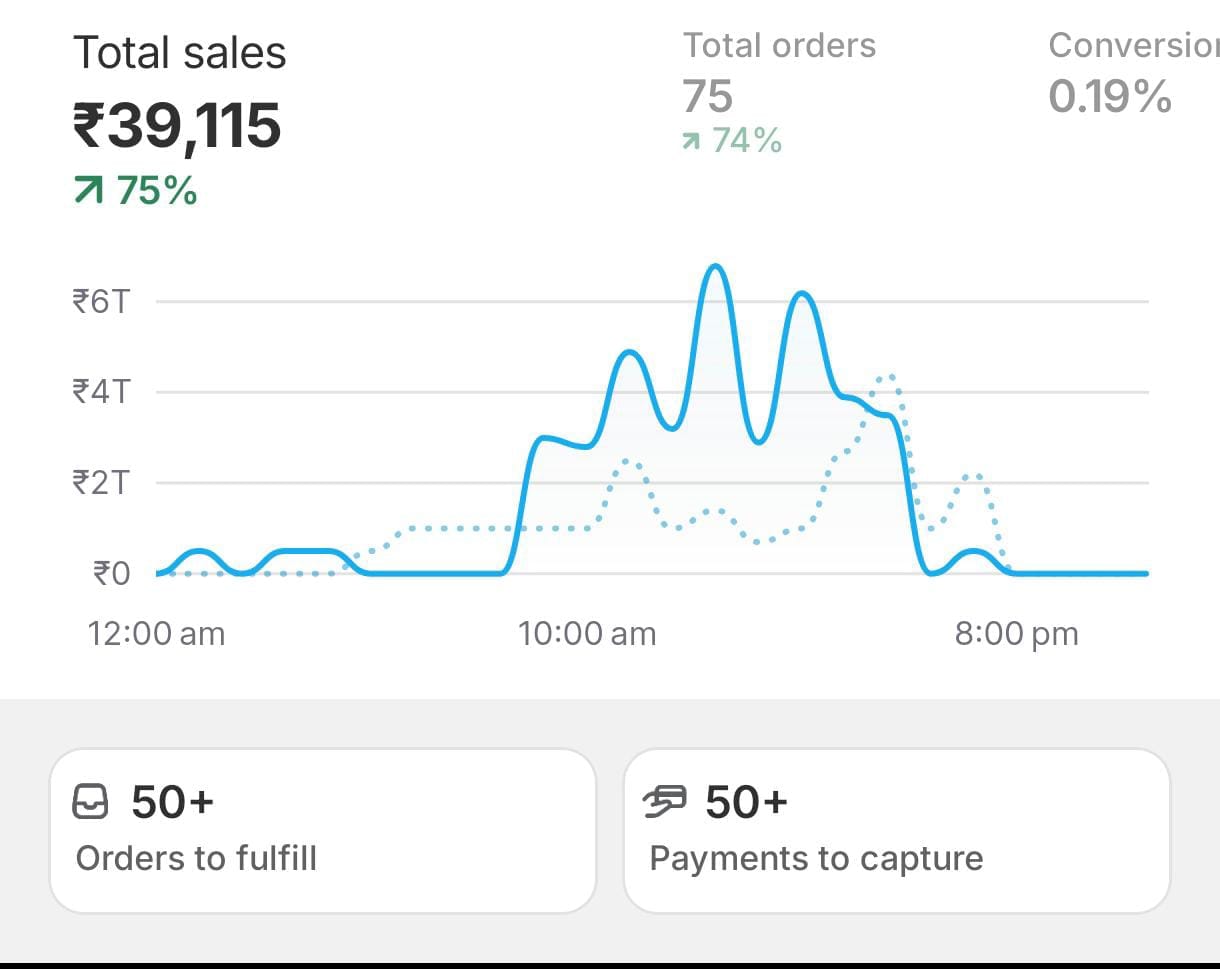
Task: Switch to the Total orders metric
Action: pyautogui.click(x=779, y=46)
